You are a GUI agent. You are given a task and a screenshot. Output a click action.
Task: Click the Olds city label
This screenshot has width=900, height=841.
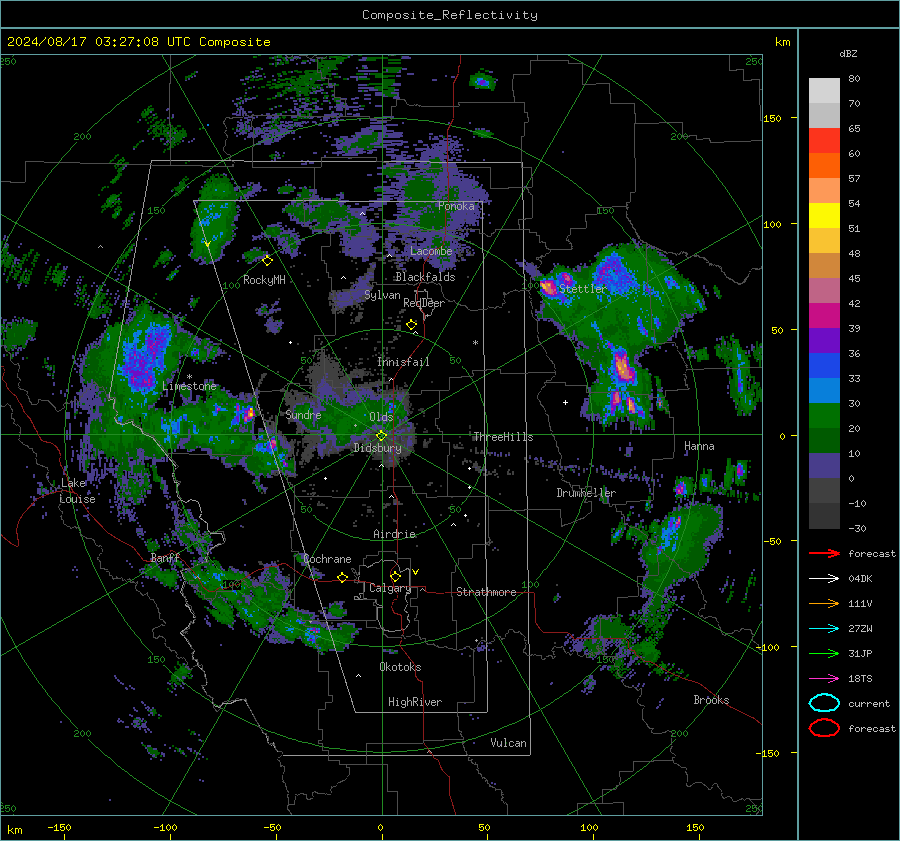pos(381,417)
